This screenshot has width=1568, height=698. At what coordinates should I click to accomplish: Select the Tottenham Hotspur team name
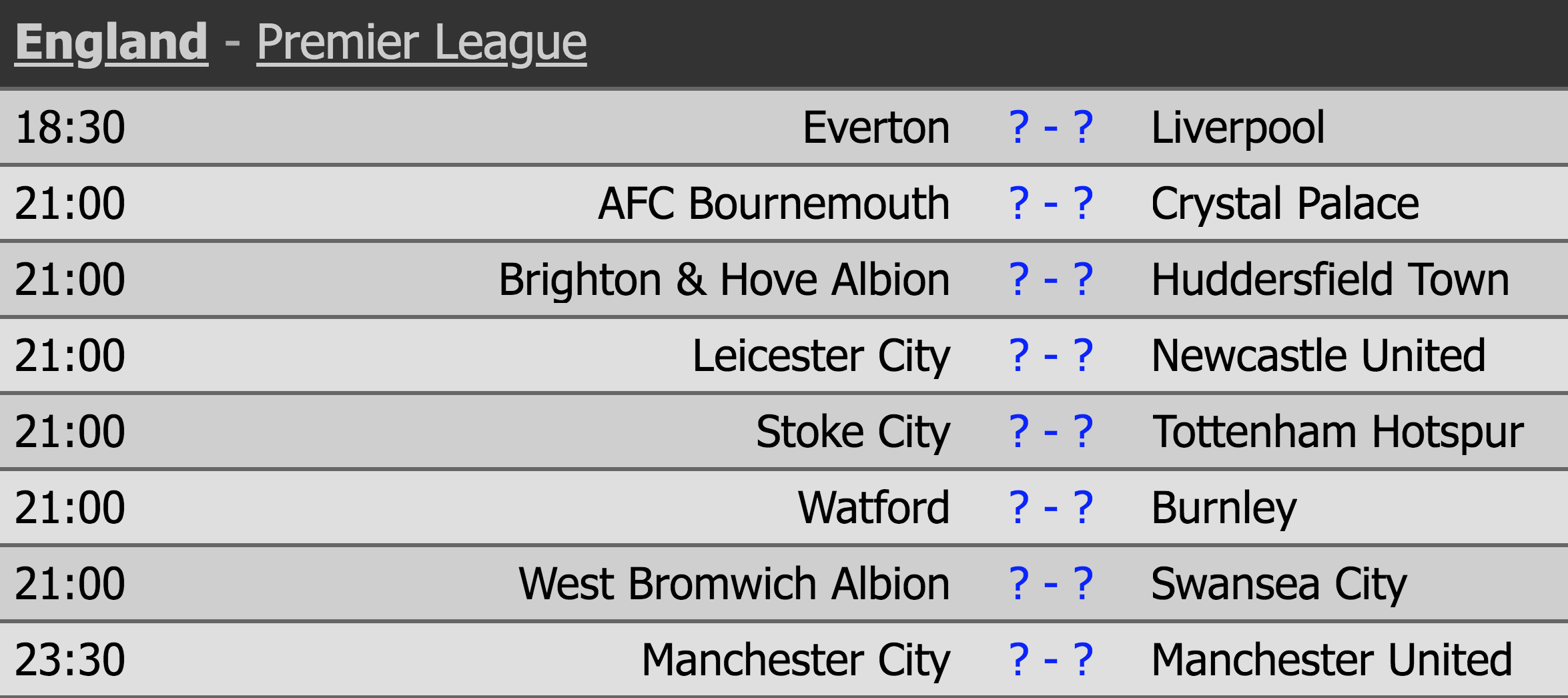pyautogui.click(x=1338, y=432)
